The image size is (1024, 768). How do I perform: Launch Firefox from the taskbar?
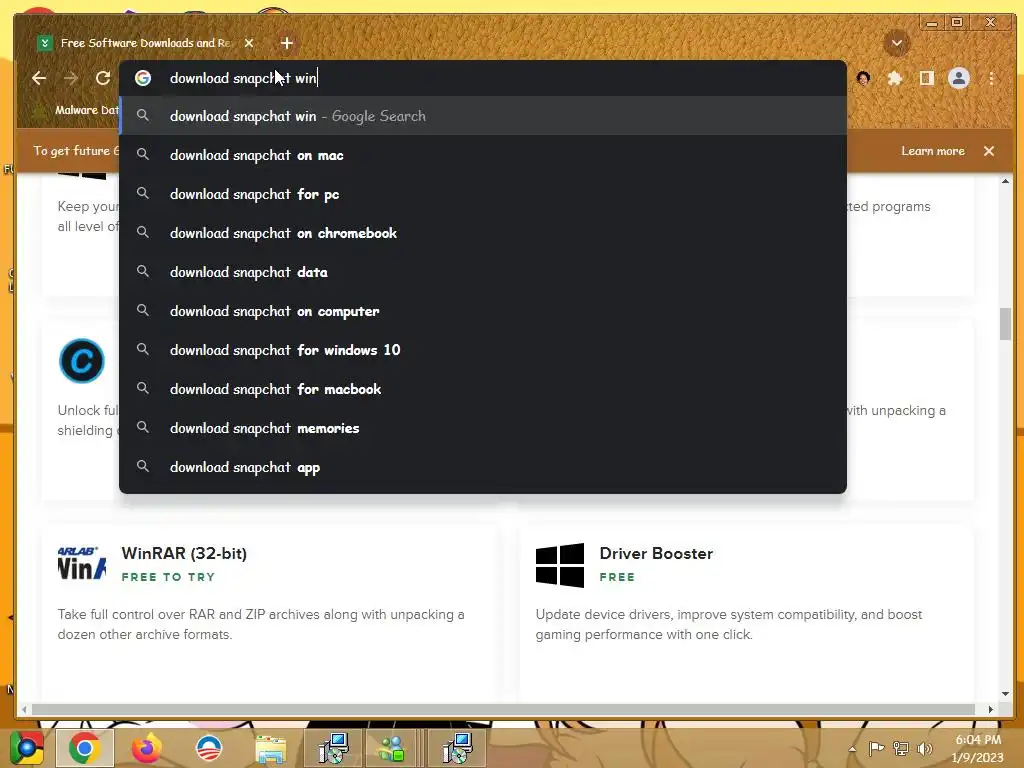[146, 748]
